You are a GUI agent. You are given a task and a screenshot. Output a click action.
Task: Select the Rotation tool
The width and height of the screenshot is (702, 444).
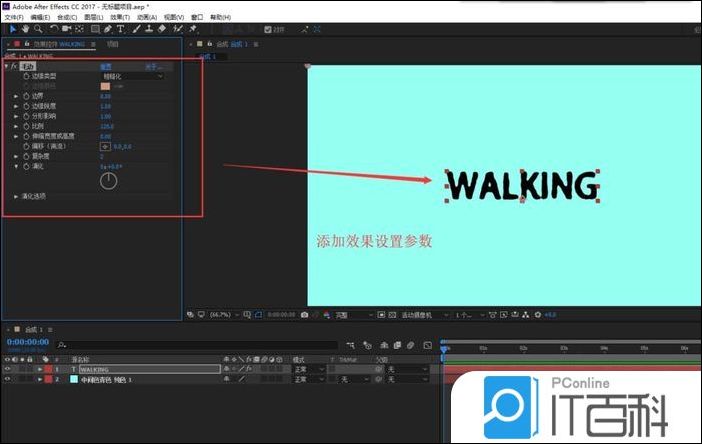(56, 29)
